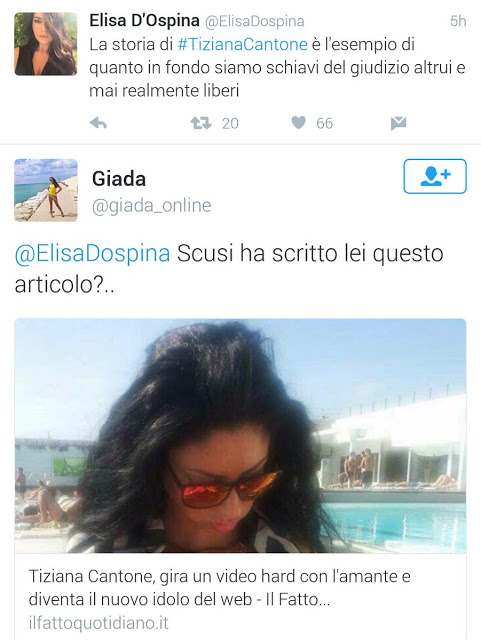Screen dimensions: 481x640
Task: Open Elisa D'Ospina's profile picture
Action: click(46, 44)
